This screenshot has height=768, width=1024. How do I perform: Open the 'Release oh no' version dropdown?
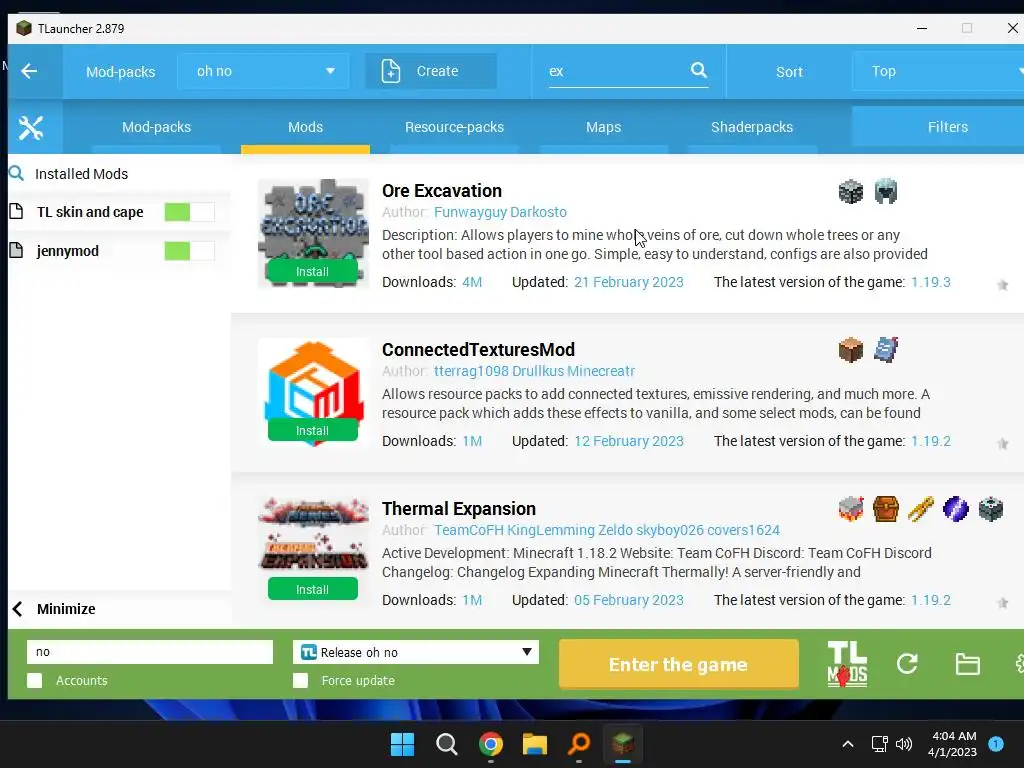click(416, 652)
